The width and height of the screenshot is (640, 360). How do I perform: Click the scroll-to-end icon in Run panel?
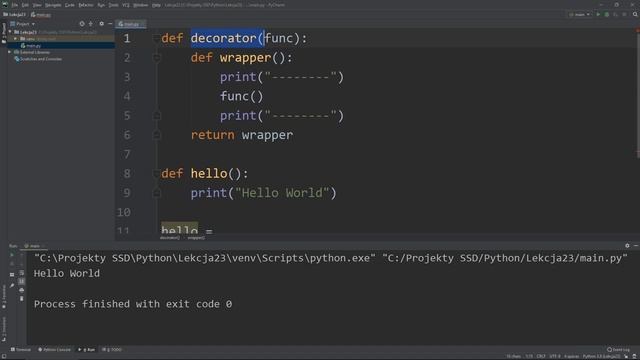[x=22, y=281]
